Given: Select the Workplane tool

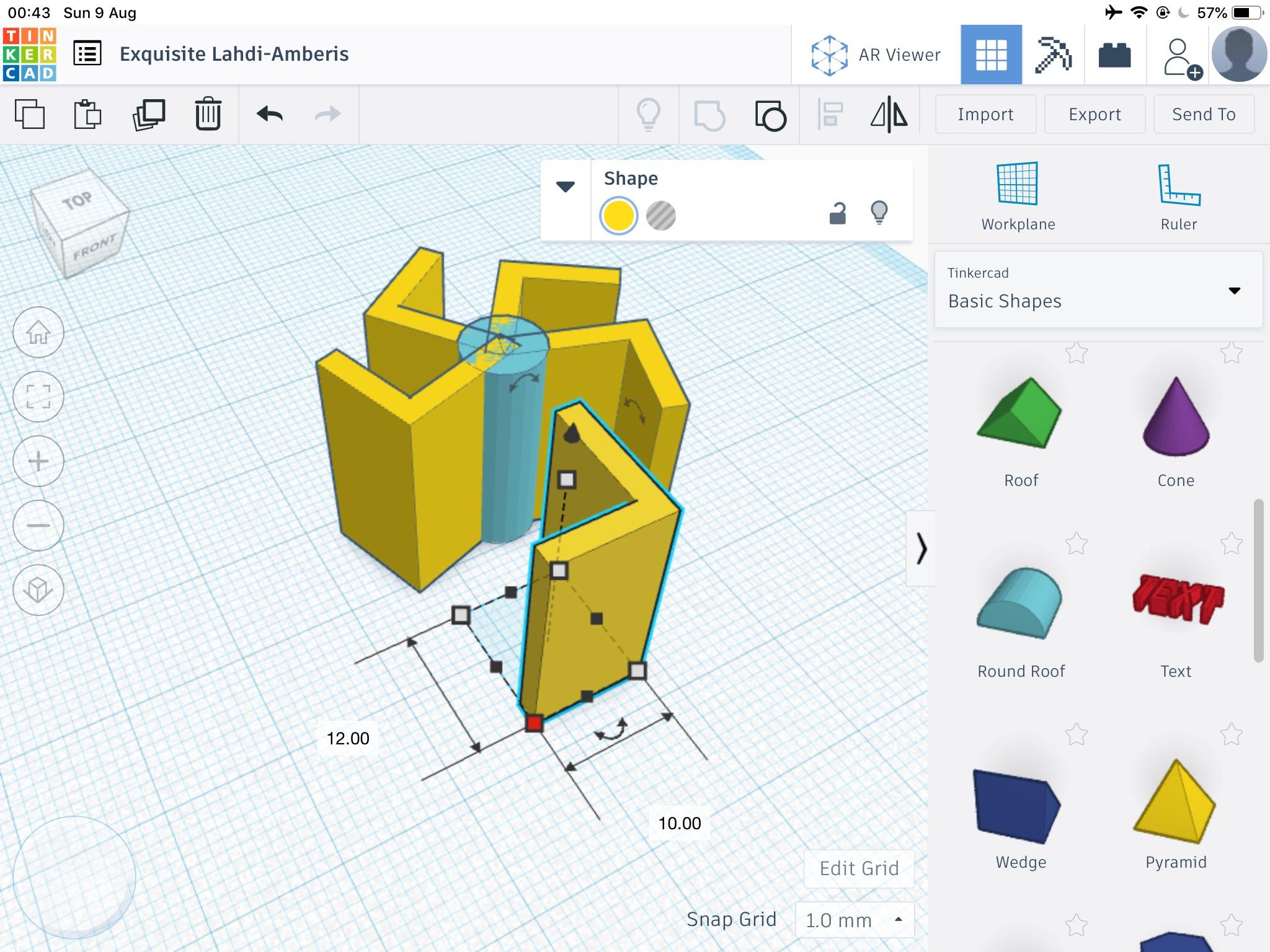Looking at the screenshot, I should point(1018,197).
